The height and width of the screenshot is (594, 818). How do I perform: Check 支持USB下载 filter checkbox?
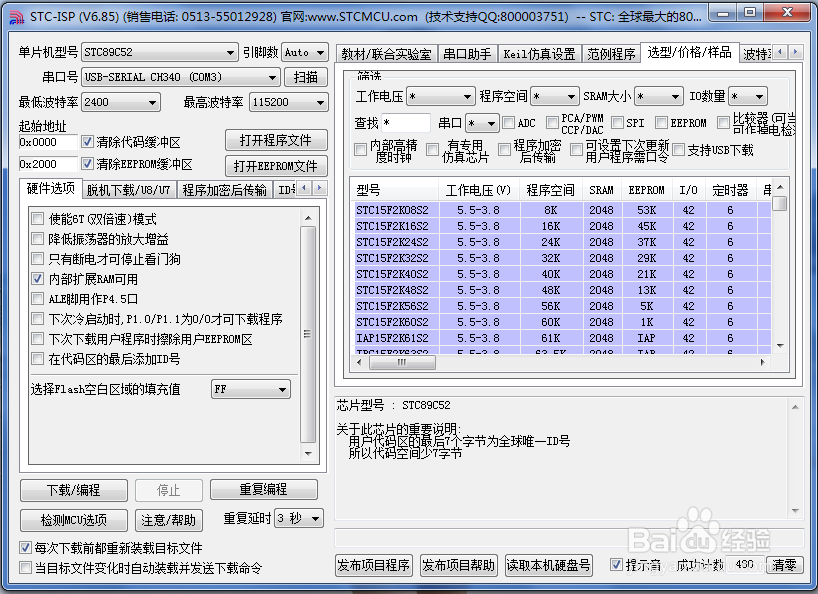(679, 150)
